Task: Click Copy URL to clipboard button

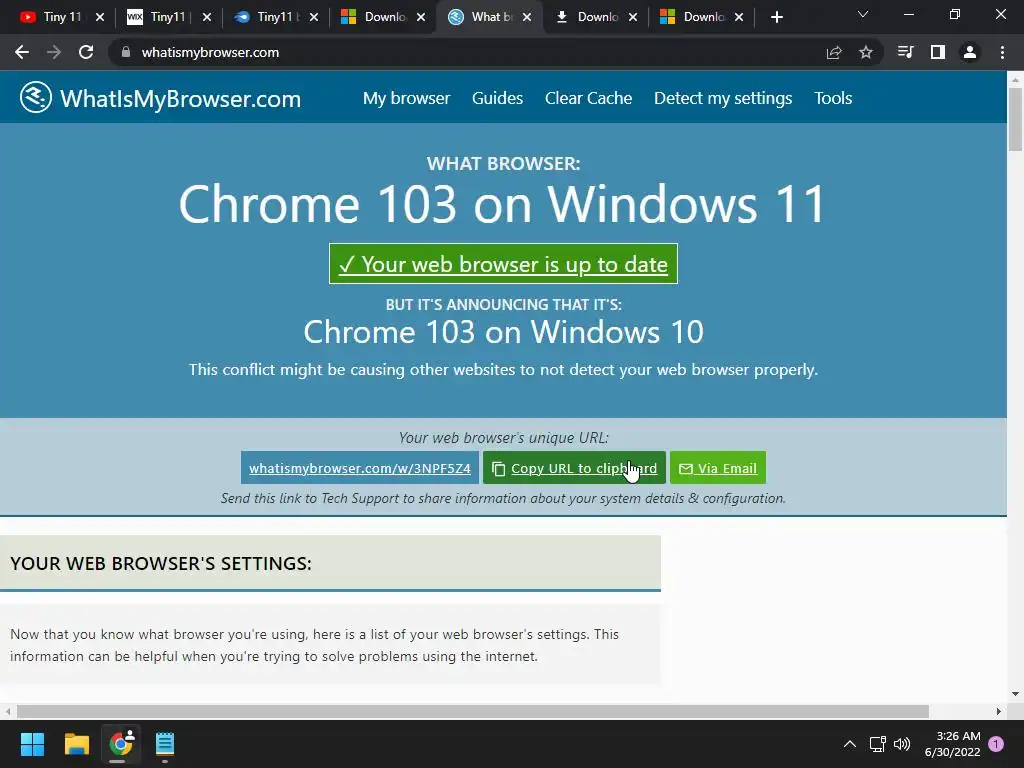Action: [x=574, y=468]
